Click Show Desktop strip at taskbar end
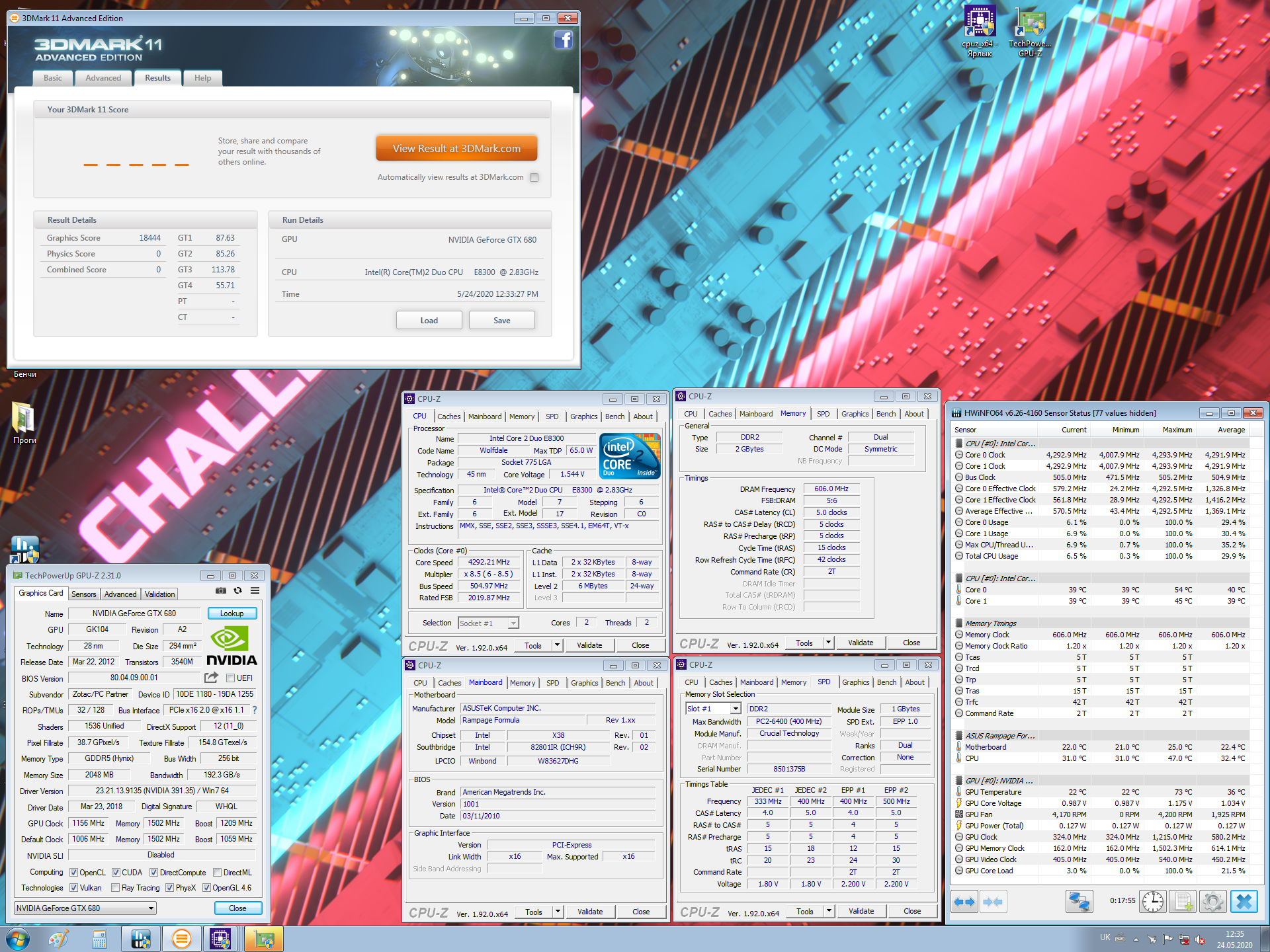This screenshot has height=952, width=1270. click(x=1263, y=939)
